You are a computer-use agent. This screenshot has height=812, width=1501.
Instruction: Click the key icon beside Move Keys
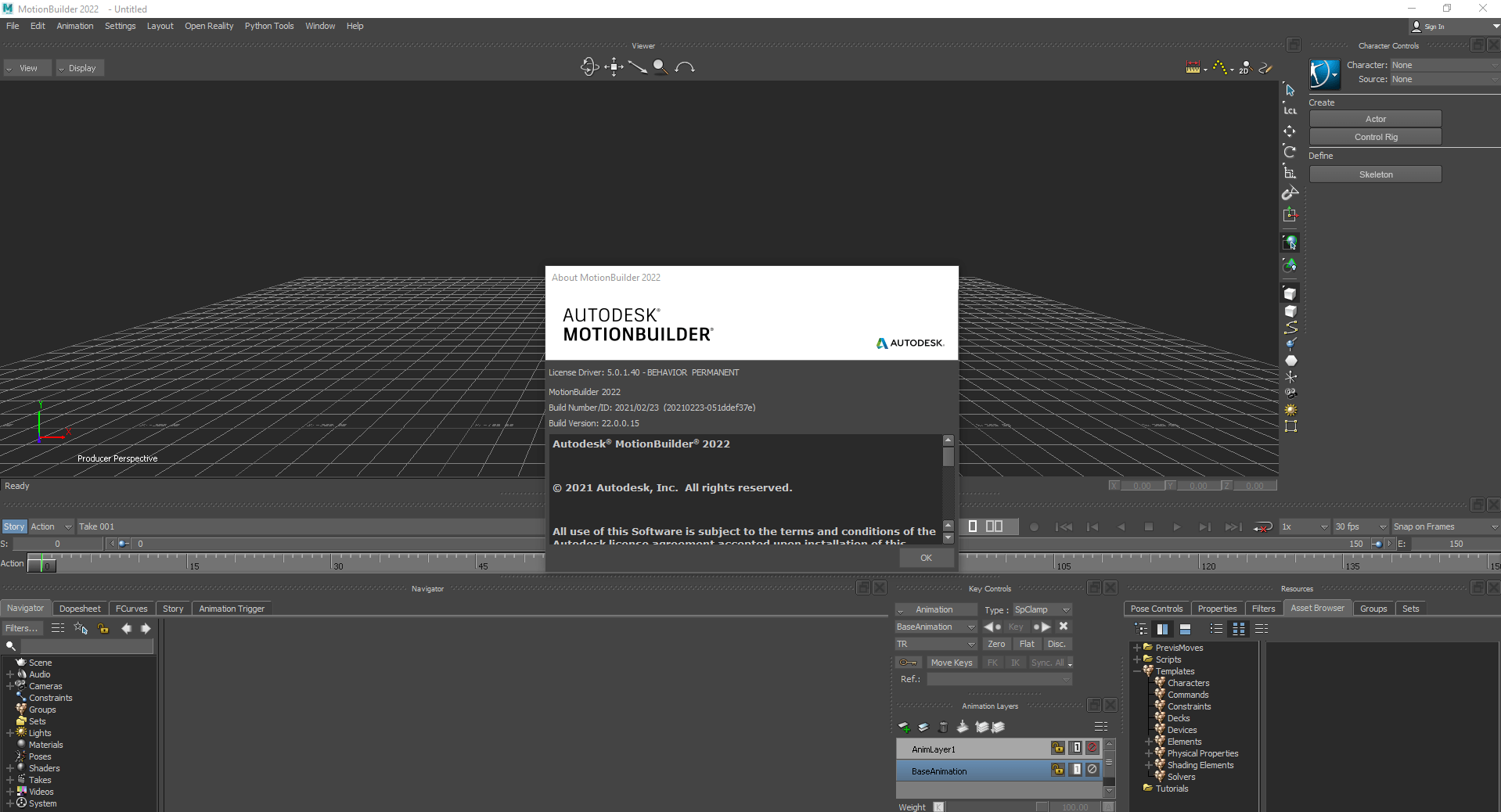[x=909, y=663]
